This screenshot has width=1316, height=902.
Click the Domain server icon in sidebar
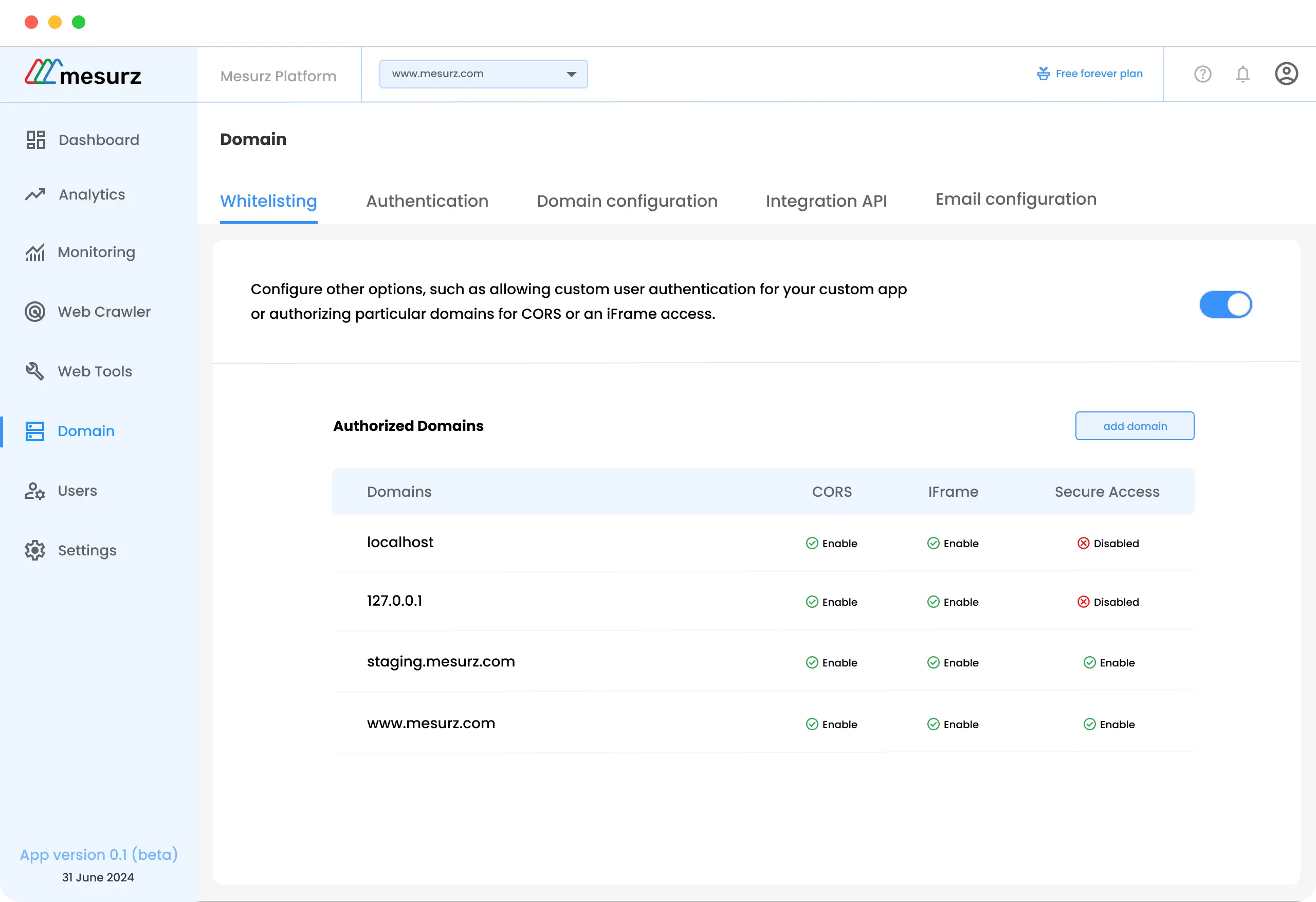pos(35,431)
